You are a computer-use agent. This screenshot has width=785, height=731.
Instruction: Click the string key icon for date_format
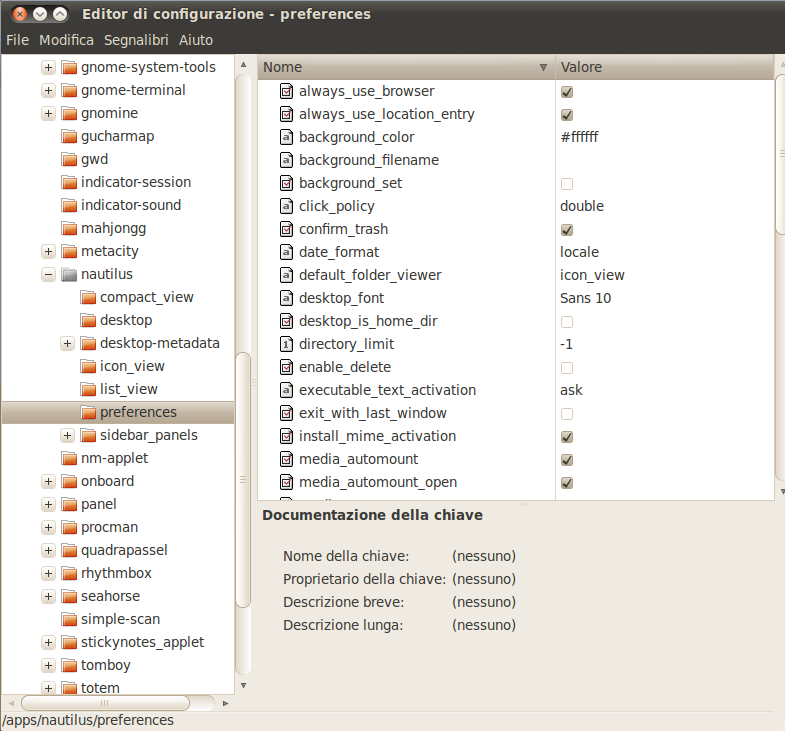click(x=286, y=252)
